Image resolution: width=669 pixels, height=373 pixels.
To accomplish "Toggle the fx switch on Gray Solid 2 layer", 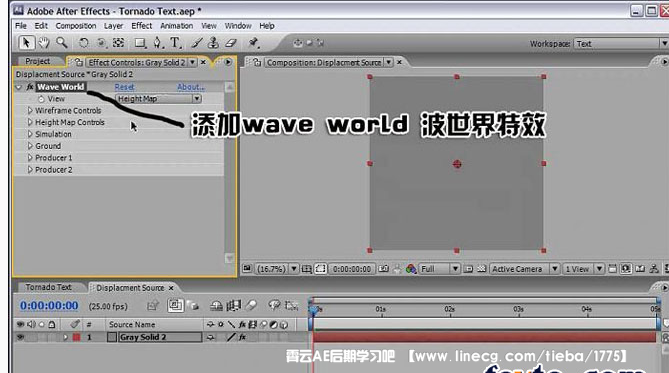I will [x=242, y=337].
